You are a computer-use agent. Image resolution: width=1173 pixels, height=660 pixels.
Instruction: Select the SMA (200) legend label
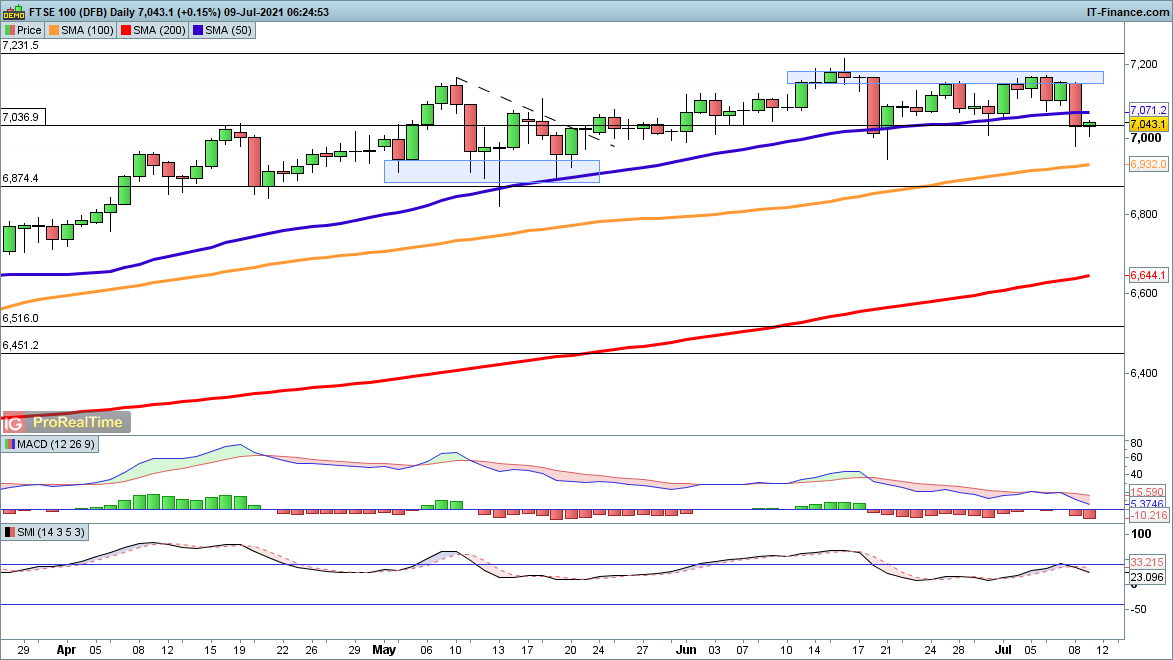click(159, 30)
